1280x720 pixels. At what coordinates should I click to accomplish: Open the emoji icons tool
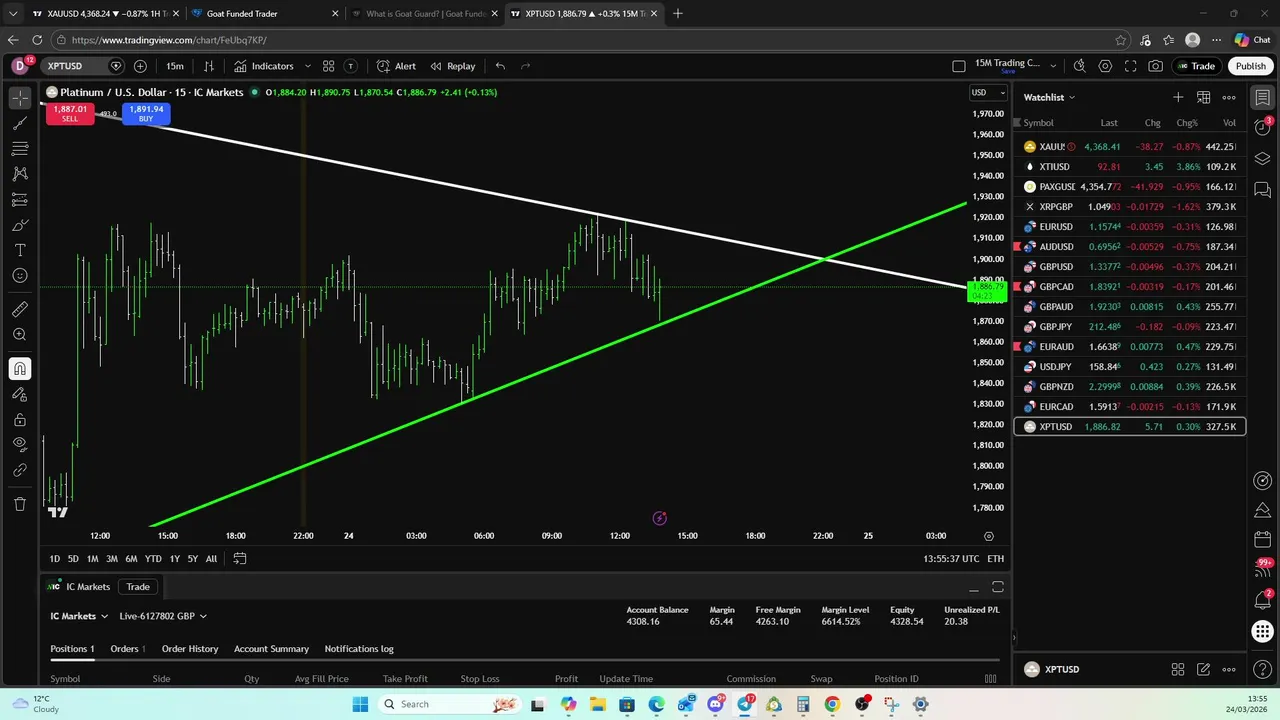(20, 276)
